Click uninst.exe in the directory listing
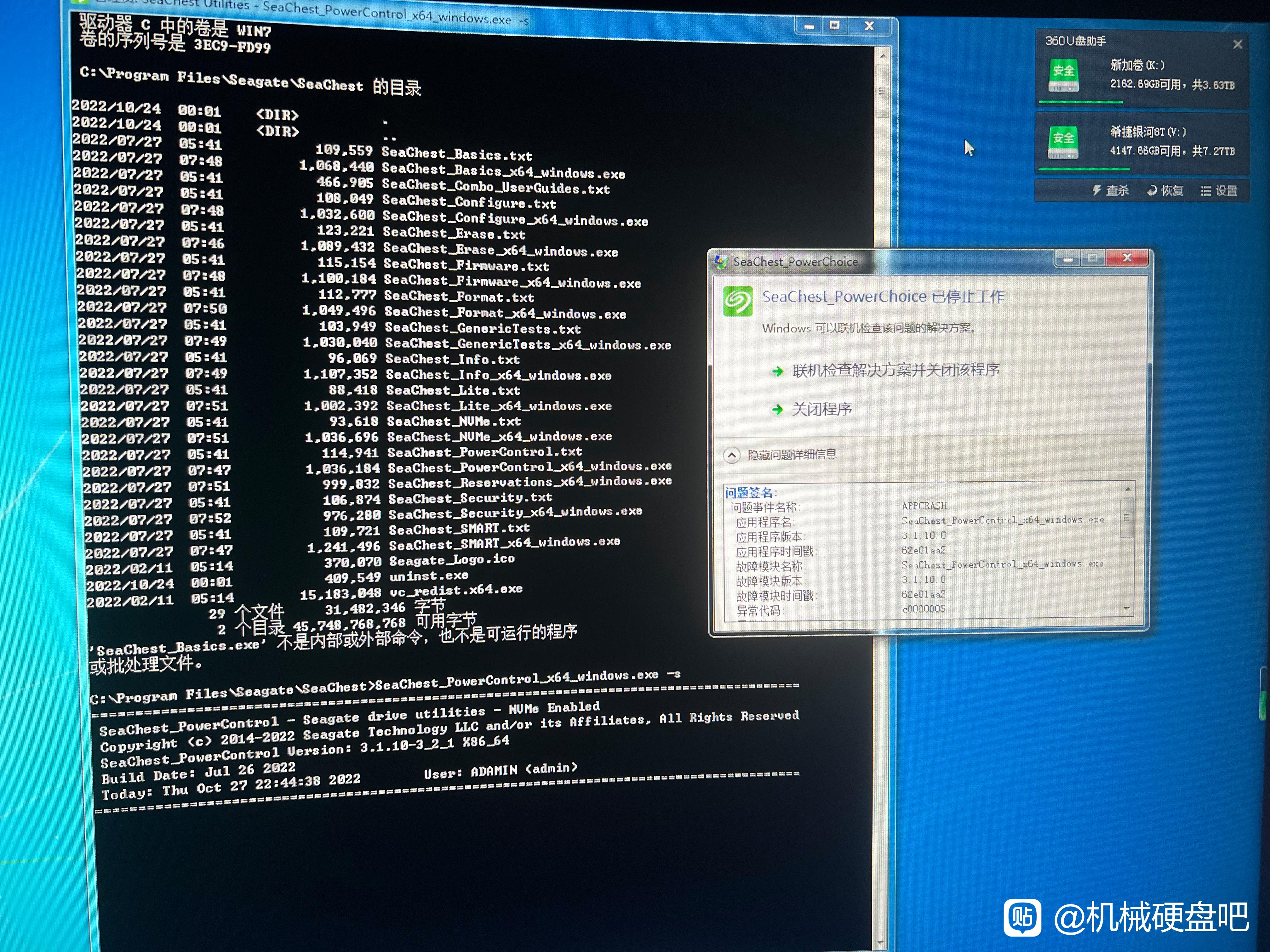The height and width of the screenshot is (952, 1270). coord(429,575)
